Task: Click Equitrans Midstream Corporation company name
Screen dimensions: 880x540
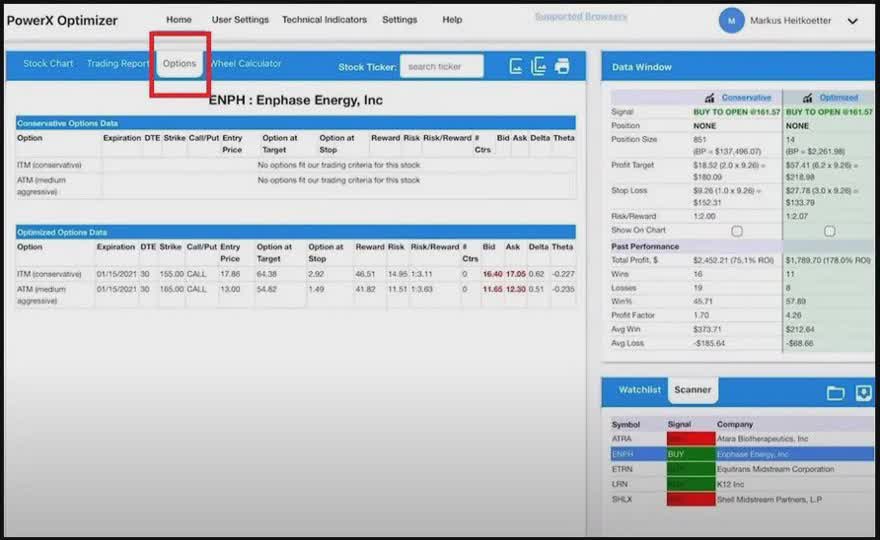Action: tap(775, 469)
